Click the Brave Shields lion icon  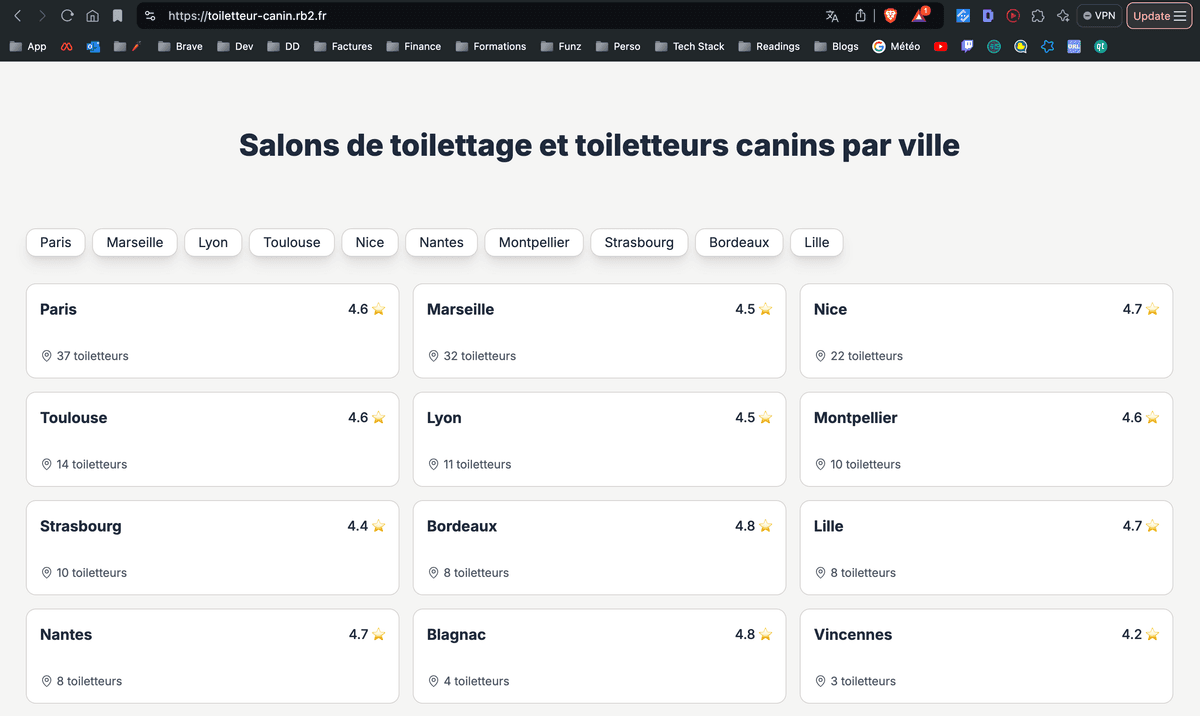click(890, 16)
